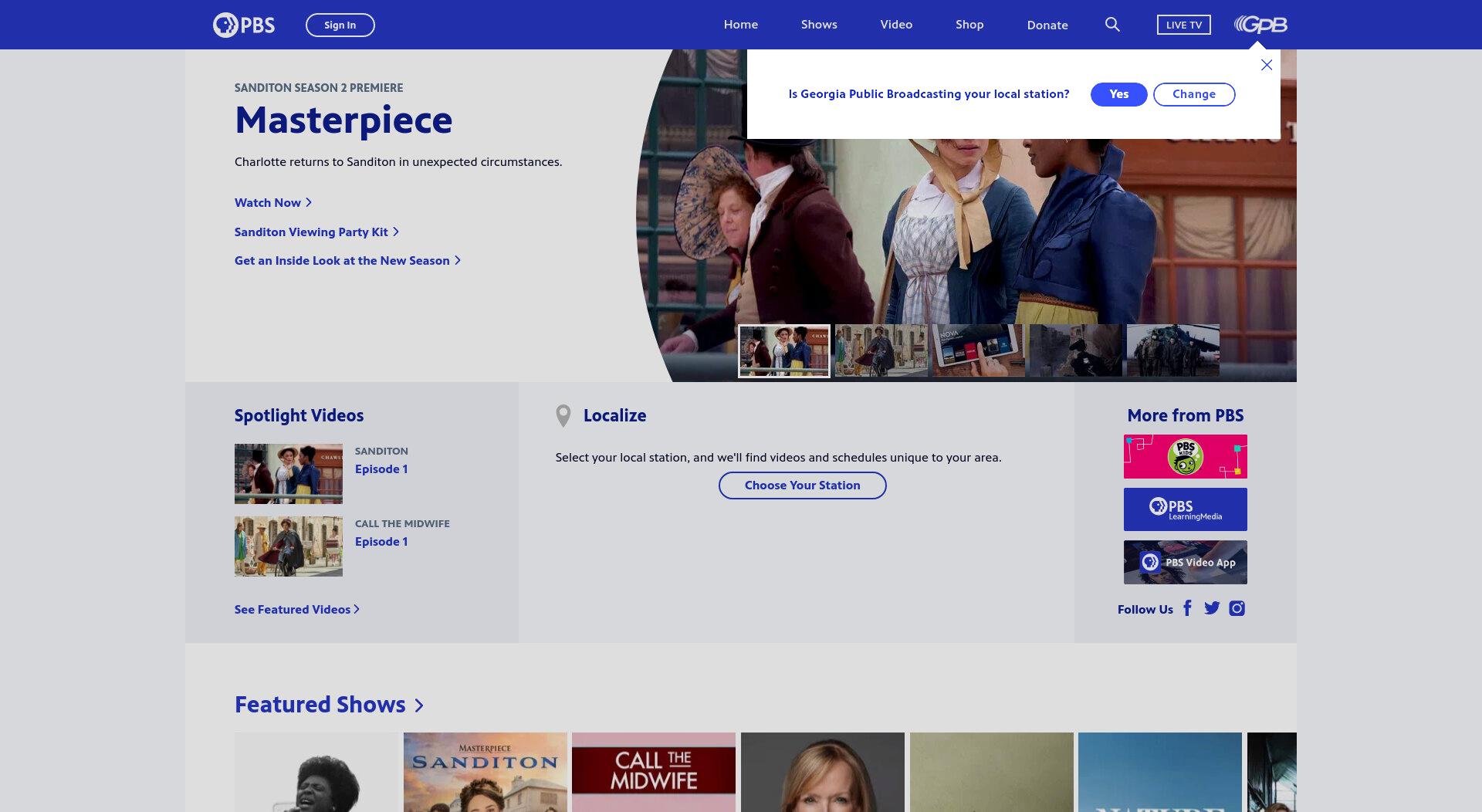Click the LIVE TV button

point(1184,25)
